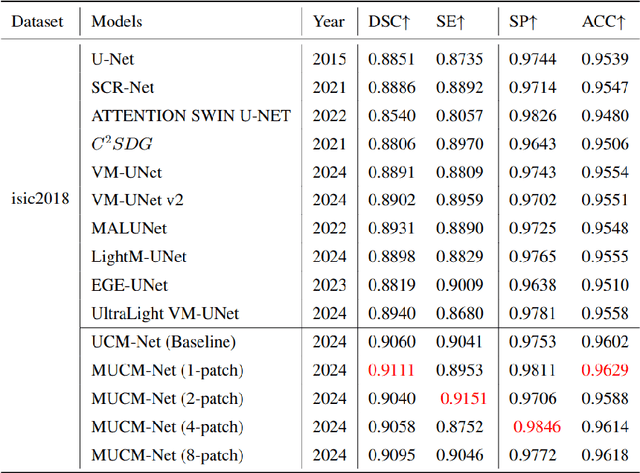The width and height of the screenshot is (640, 473).
Task: Click the Models column header
Action: (x=116, y=20)
